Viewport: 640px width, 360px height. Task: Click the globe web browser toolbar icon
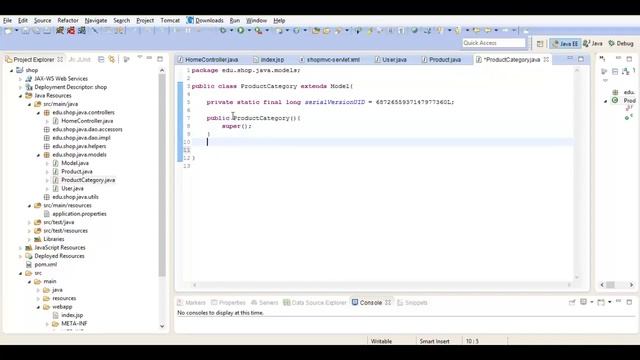click(414, 30)
